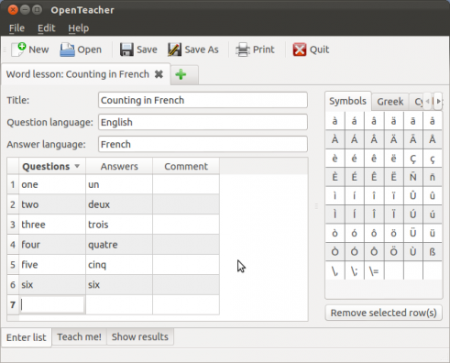450x363 pixels.
Task: Insert the ö lowercase symbol
Action: [x=393, y=233]
